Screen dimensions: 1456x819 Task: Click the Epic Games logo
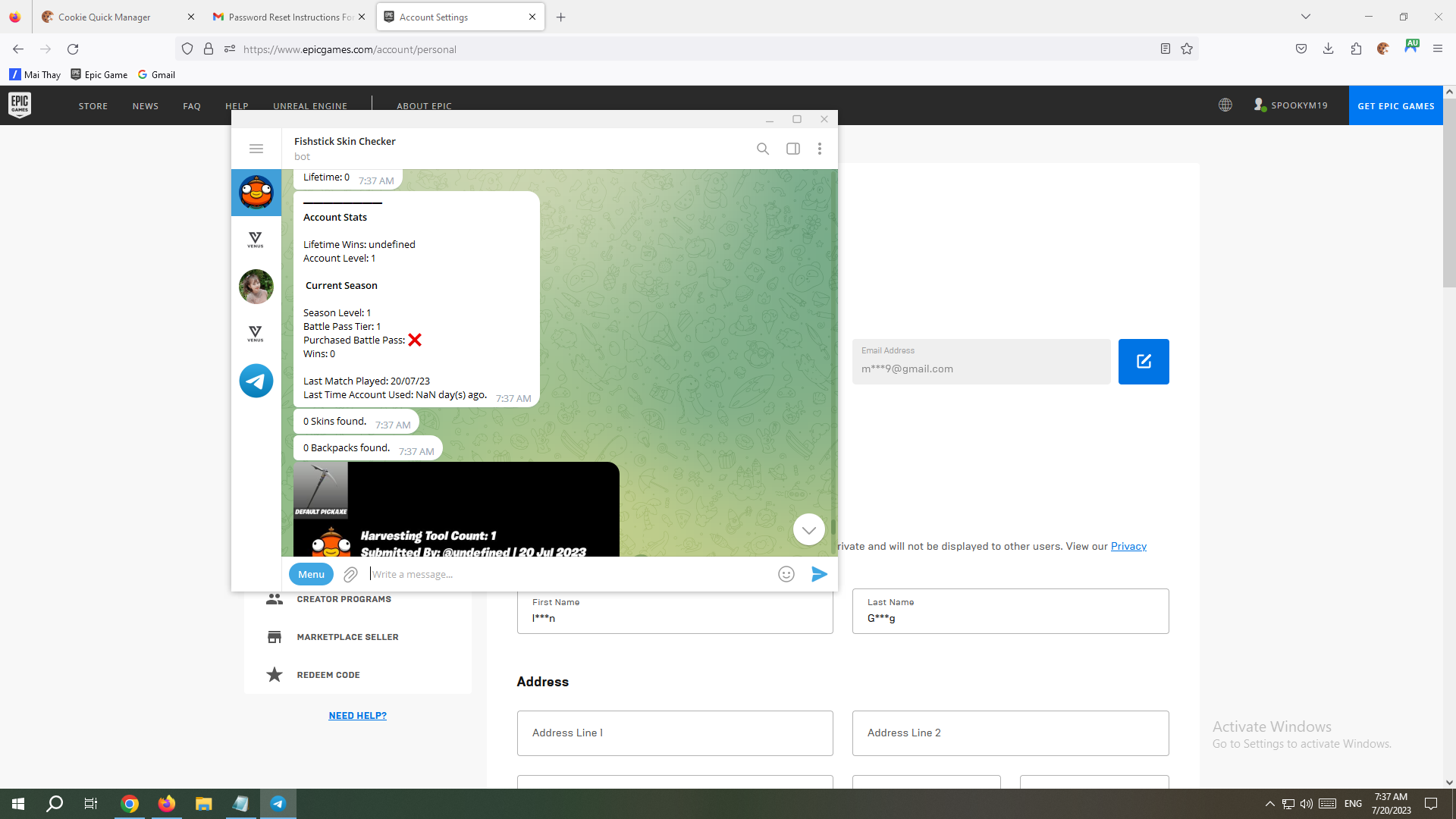pyautogui.click(x=20, y=105)
